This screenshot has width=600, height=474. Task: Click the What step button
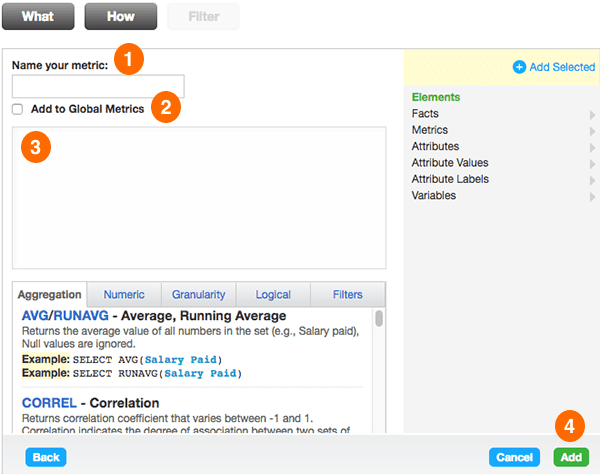coord(38,17)
